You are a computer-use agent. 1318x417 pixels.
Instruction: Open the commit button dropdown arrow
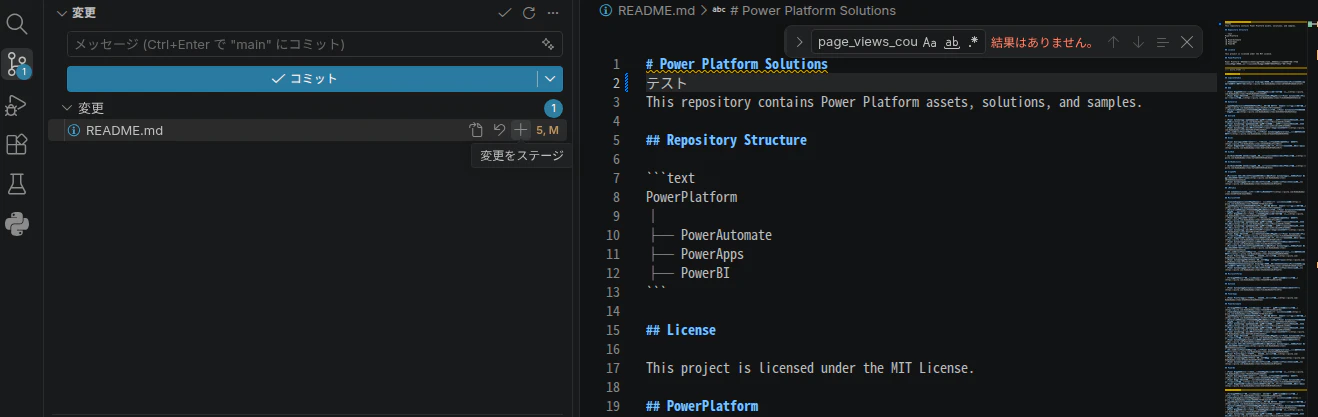(550, 78)
